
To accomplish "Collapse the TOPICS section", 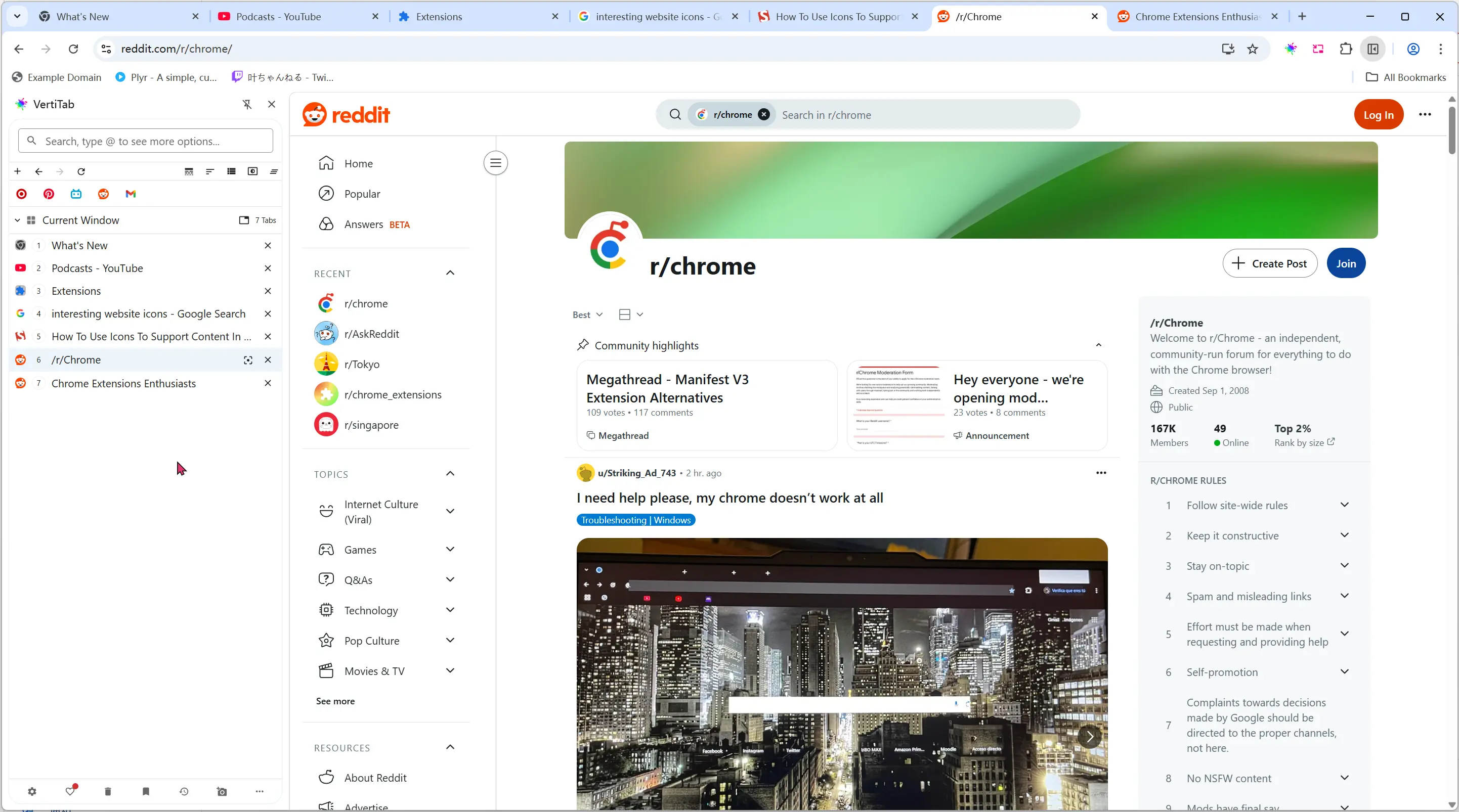I will click(x=450, y=473).
